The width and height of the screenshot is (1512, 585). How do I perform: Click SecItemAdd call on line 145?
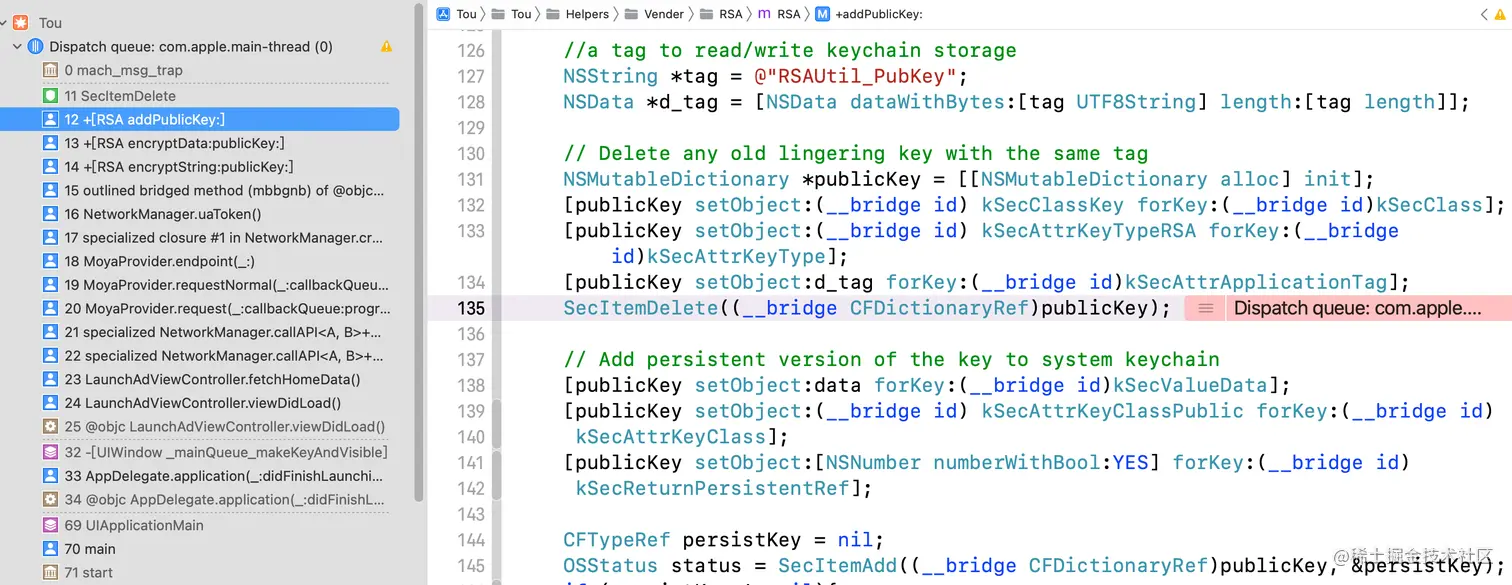click(837, 565)
